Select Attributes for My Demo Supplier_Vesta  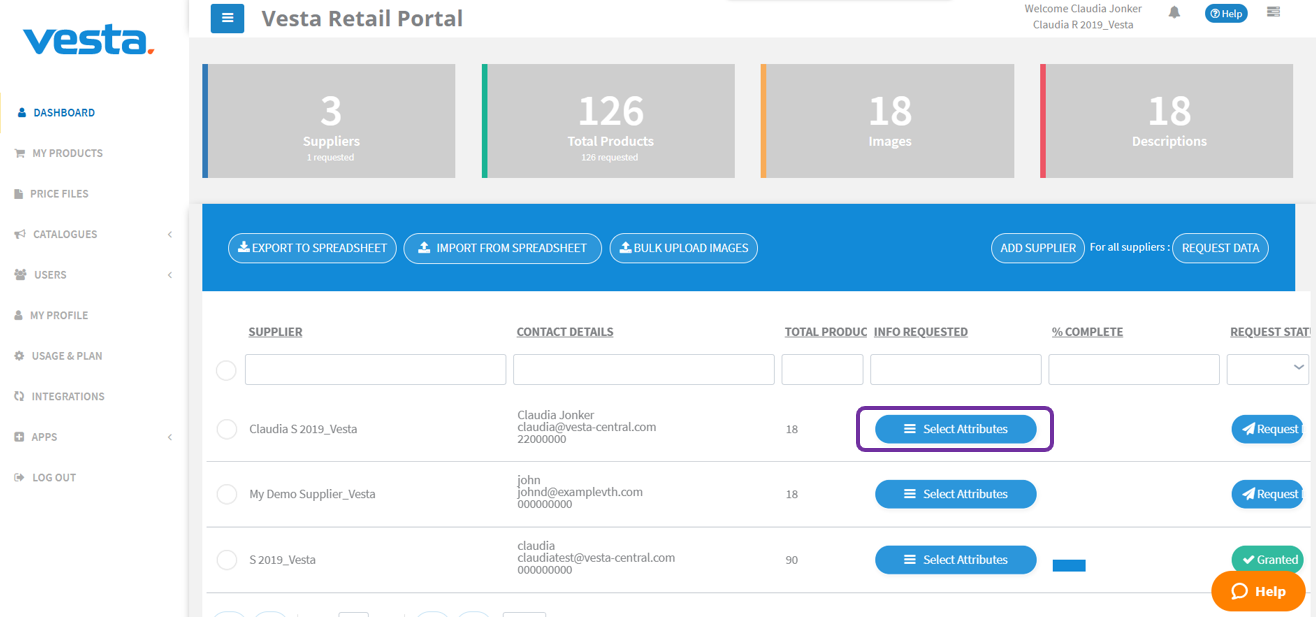tap(955, 494)
